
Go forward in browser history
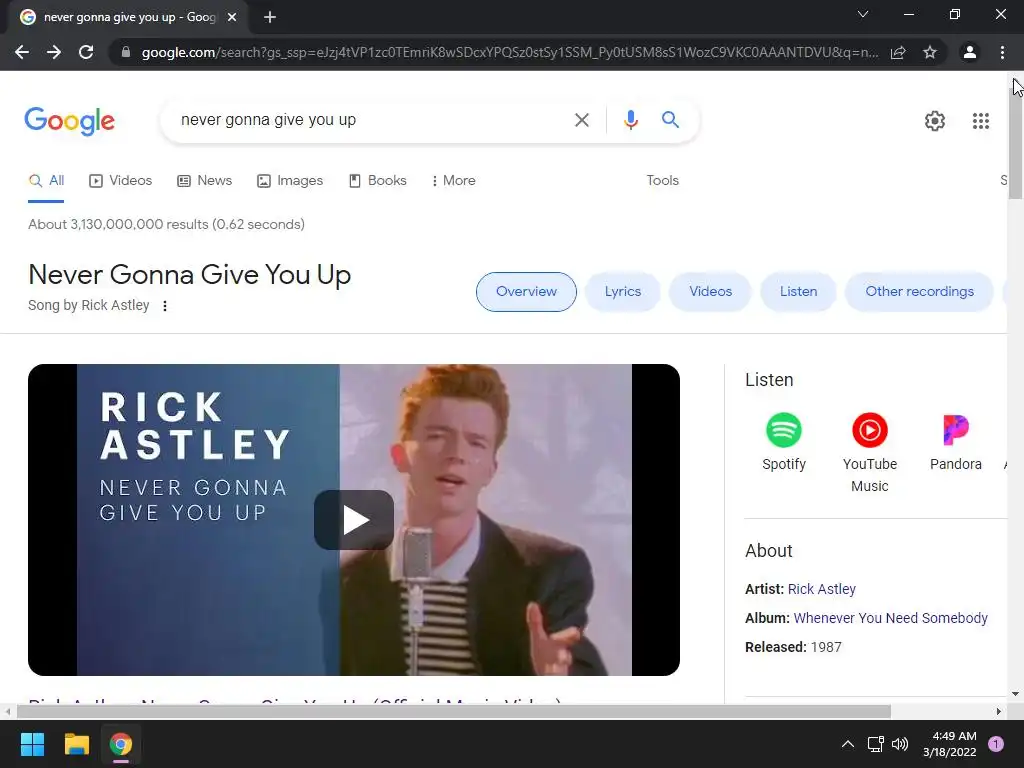click(54, 52)
